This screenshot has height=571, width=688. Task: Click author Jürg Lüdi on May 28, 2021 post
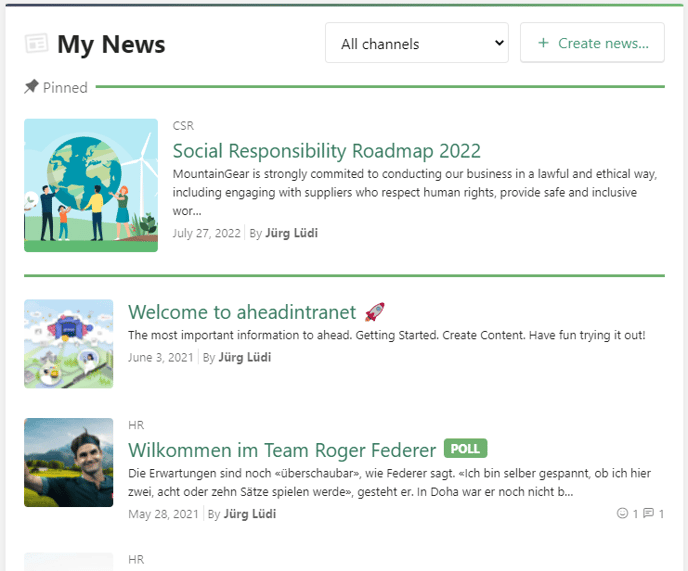tap(250, 514)
